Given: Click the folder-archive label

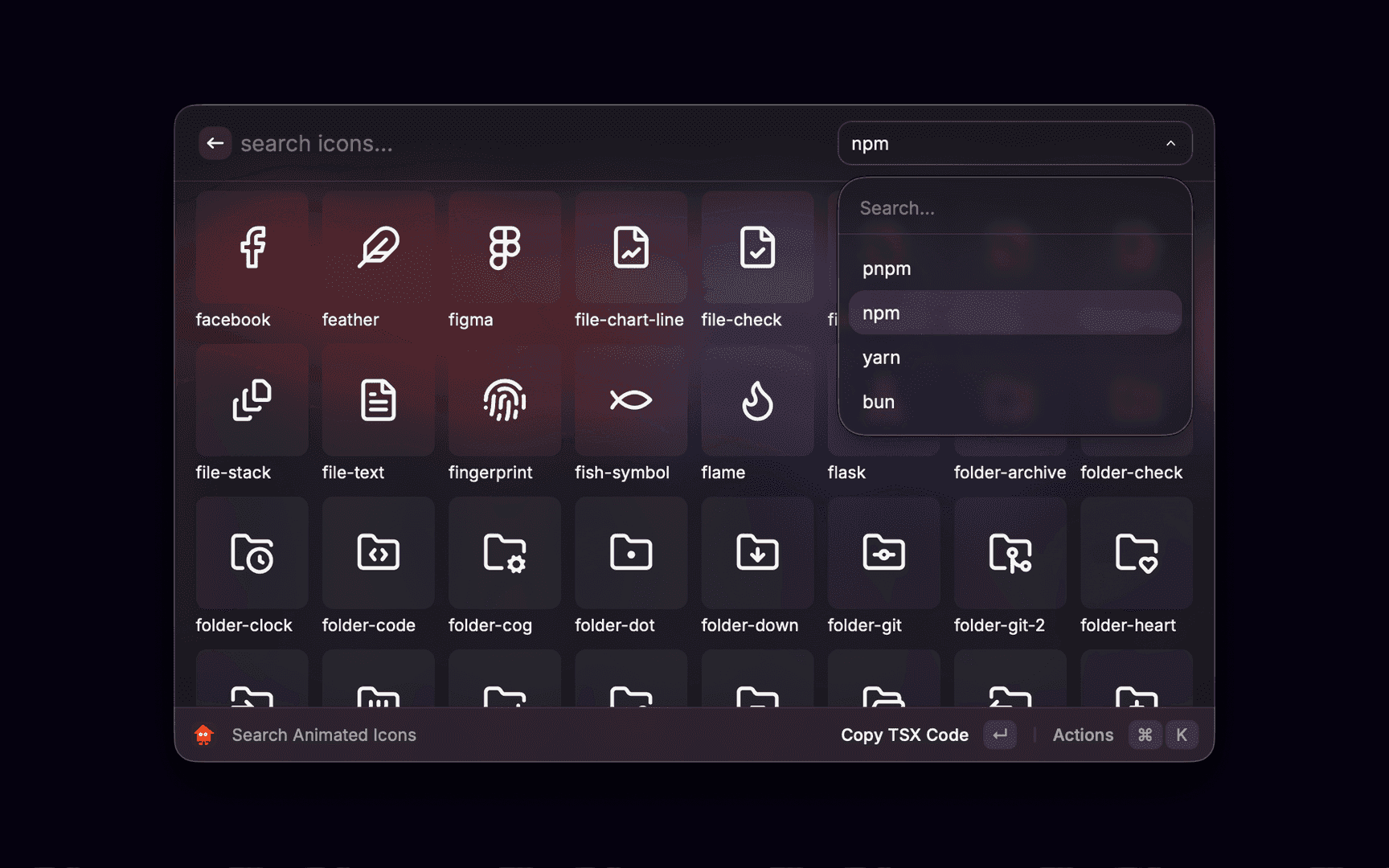Looking at the screenshot, I should coord(1010,473).
